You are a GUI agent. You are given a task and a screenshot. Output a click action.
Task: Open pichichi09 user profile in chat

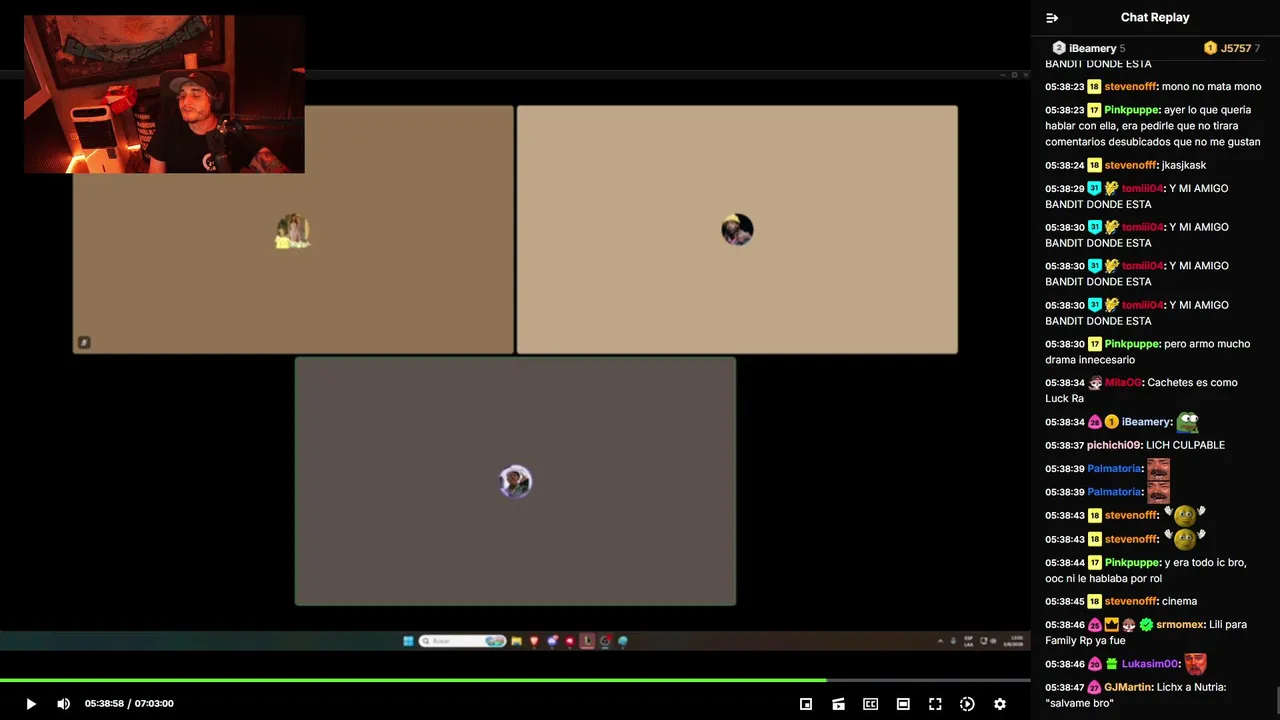click(x=1114, y=445)
